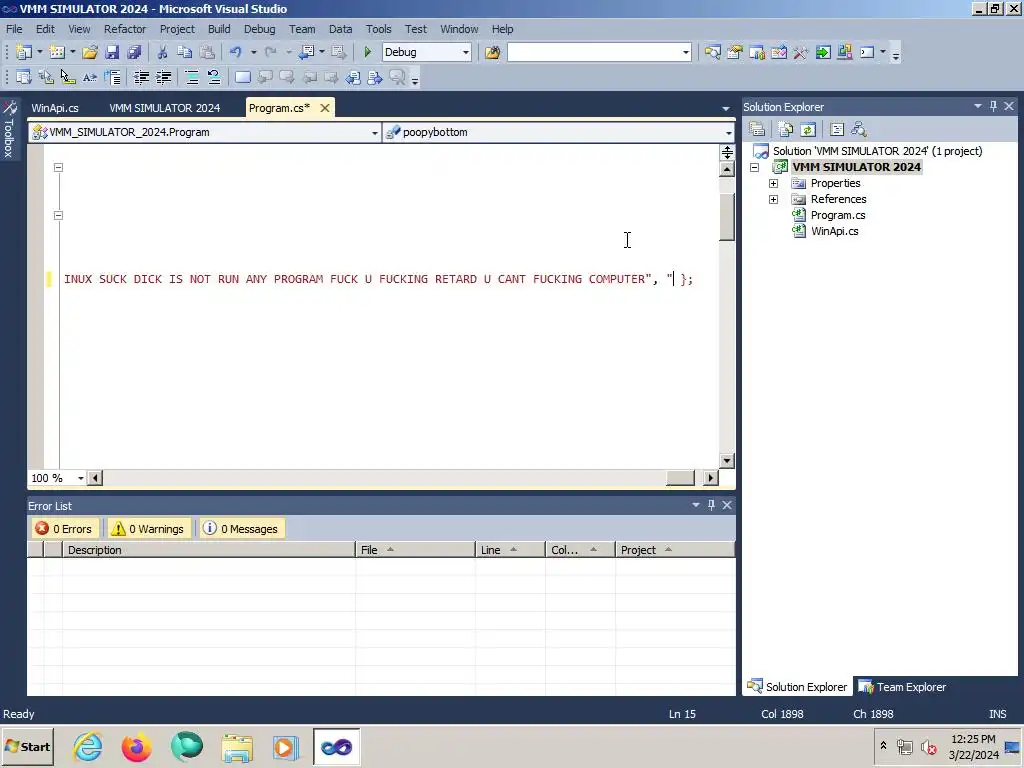The image size is (1024, 768).
Task: Collapse the VMM SIMULATOR 2024 project node
Action: (754, 167)
